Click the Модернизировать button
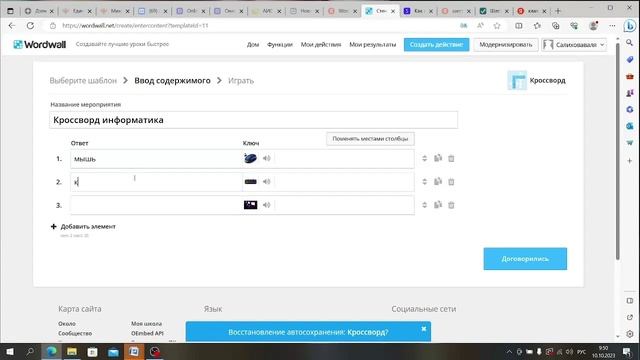The width and height of the screenshot is (640, 360). click(x=506, y=44)
